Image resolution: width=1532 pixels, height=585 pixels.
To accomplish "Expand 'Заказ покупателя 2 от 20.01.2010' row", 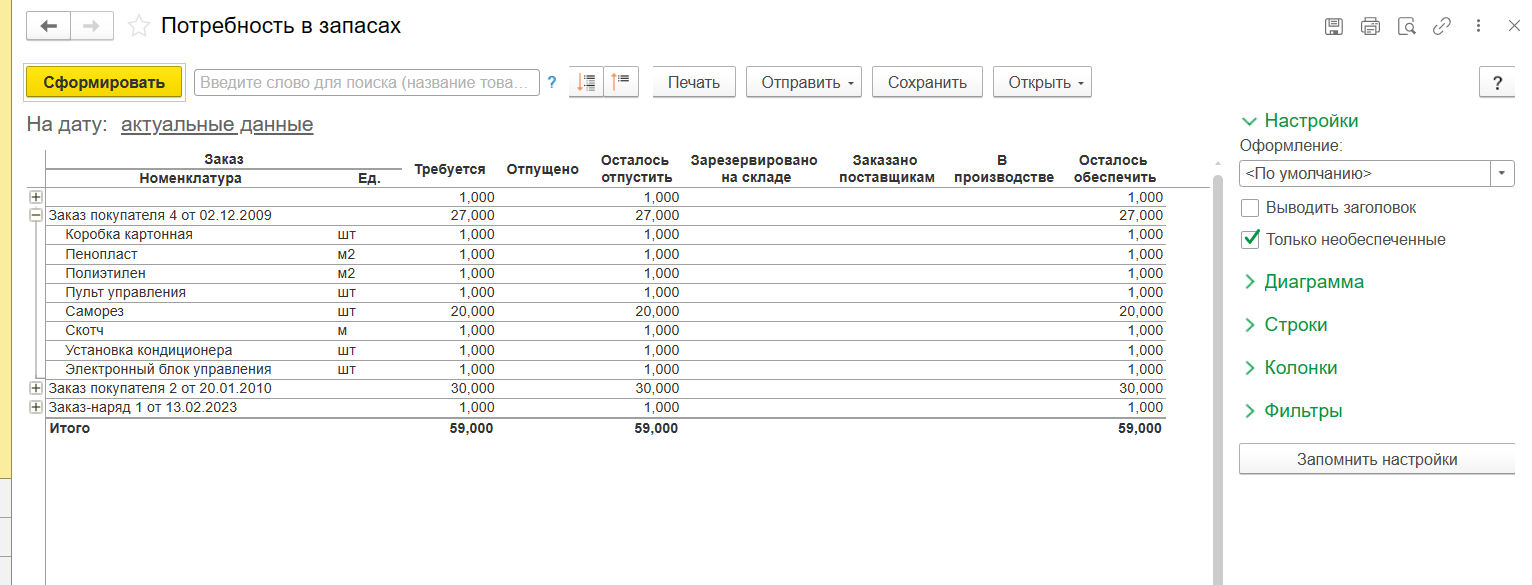I will (36, 388).
